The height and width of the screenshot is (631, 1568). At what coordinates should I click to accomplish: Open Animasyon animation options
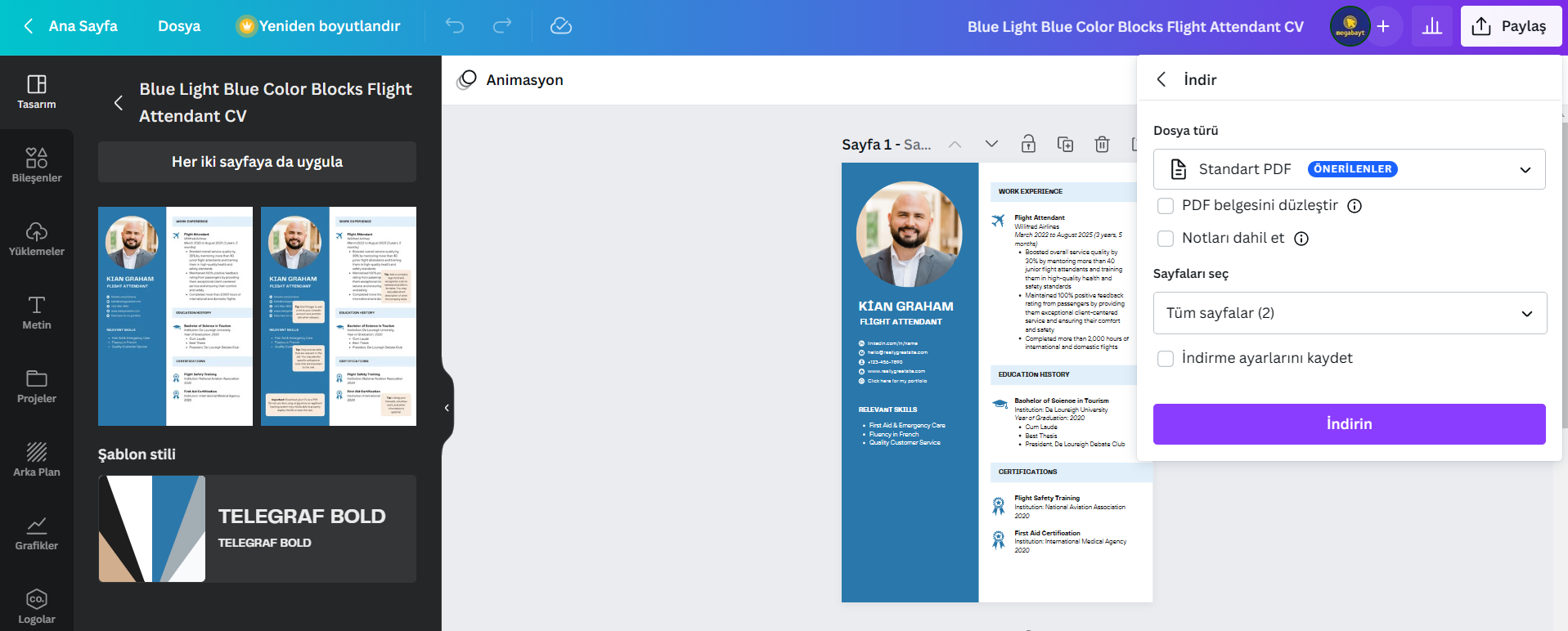[510, 80]
